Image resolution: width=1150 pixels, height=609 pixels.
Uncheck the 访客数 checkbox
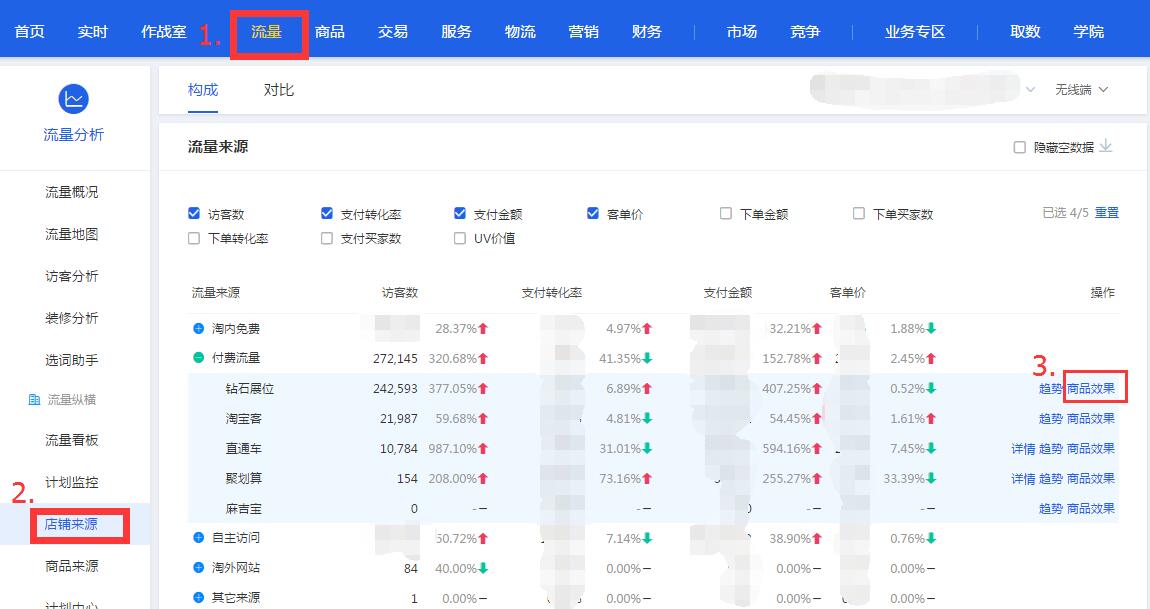tap(194, 213)
